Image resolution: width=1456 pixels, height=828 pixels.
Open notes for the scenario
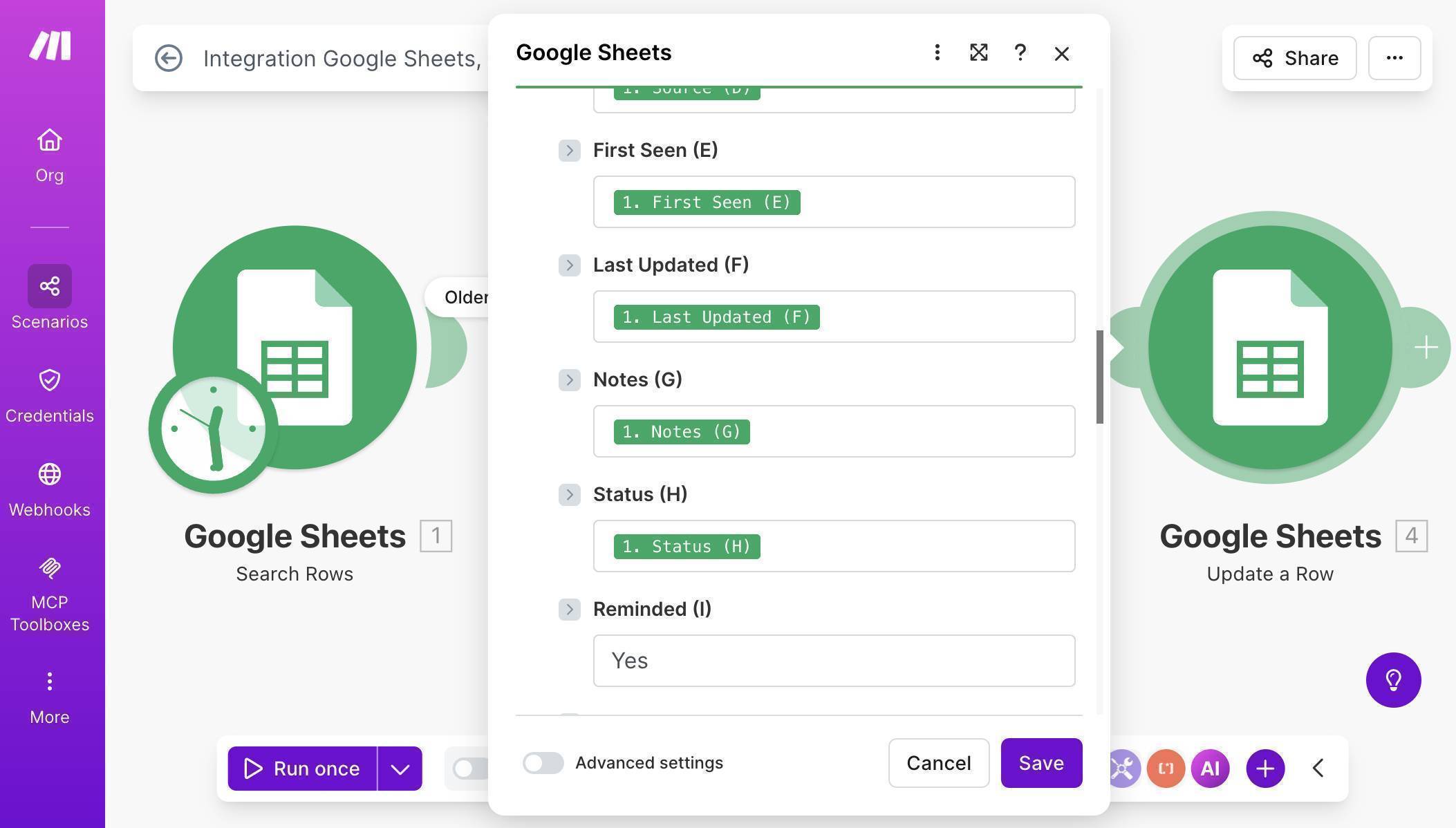[1166, 768]
